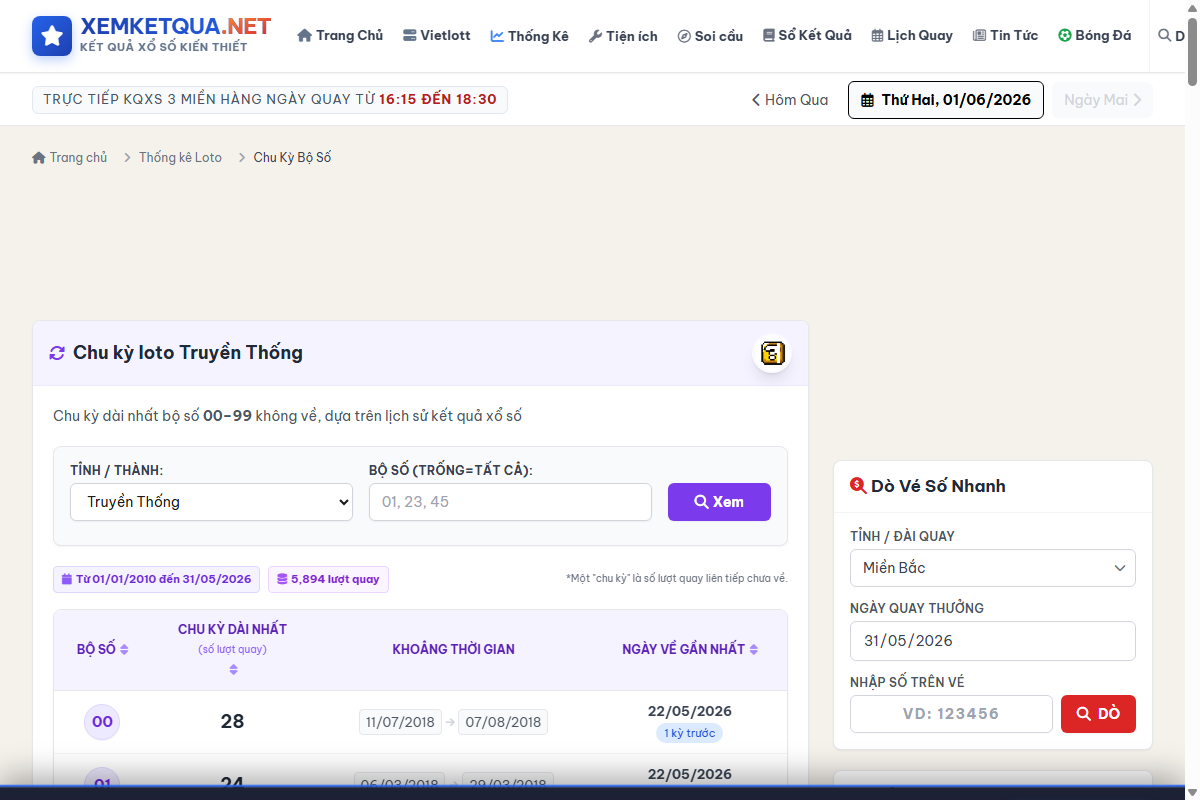Viewport: 1200px width, 800px height.
Task: Click the 5,894 lượt quay badge
Action: 328,579
